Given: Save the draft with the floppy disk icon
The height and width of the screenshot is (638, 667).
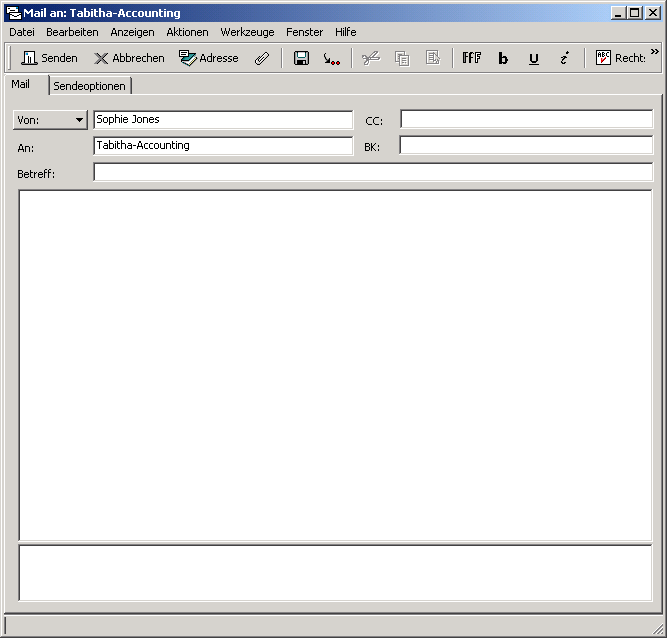Looking at the screenshot, I should click(x=302, y=58).
